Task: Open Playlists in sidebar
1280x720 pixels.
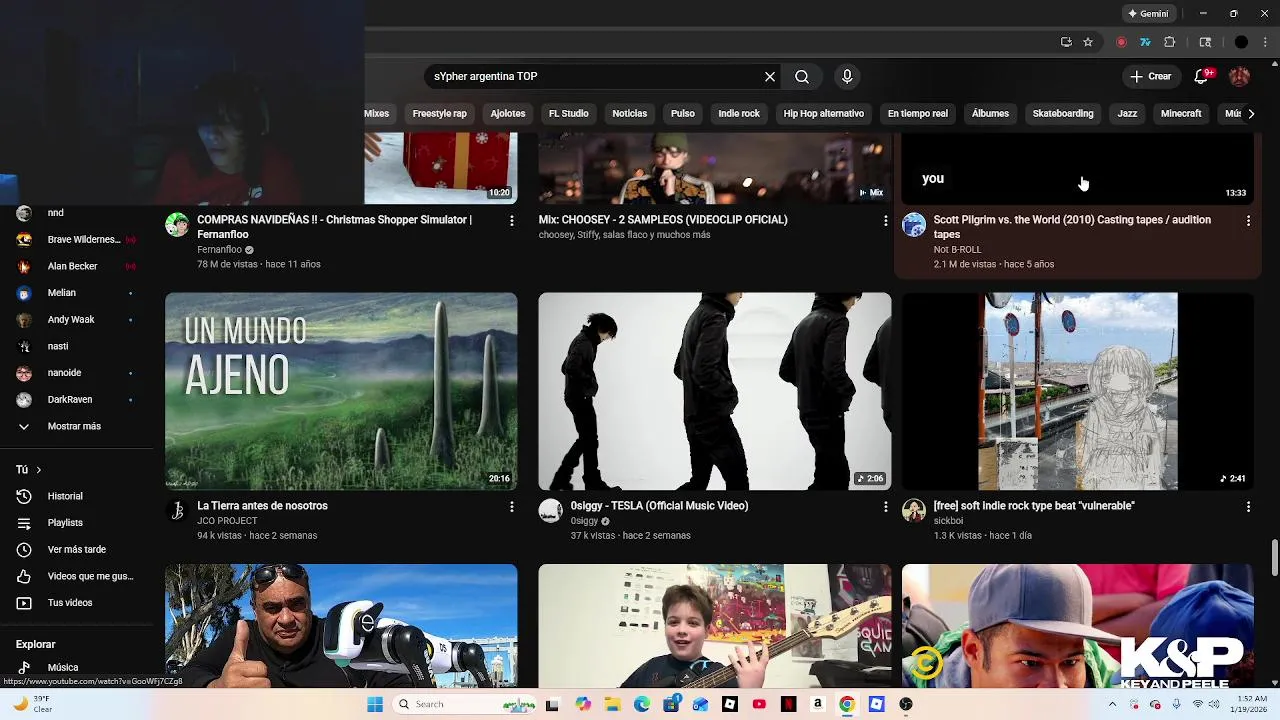Action: [x=66, y=523]
